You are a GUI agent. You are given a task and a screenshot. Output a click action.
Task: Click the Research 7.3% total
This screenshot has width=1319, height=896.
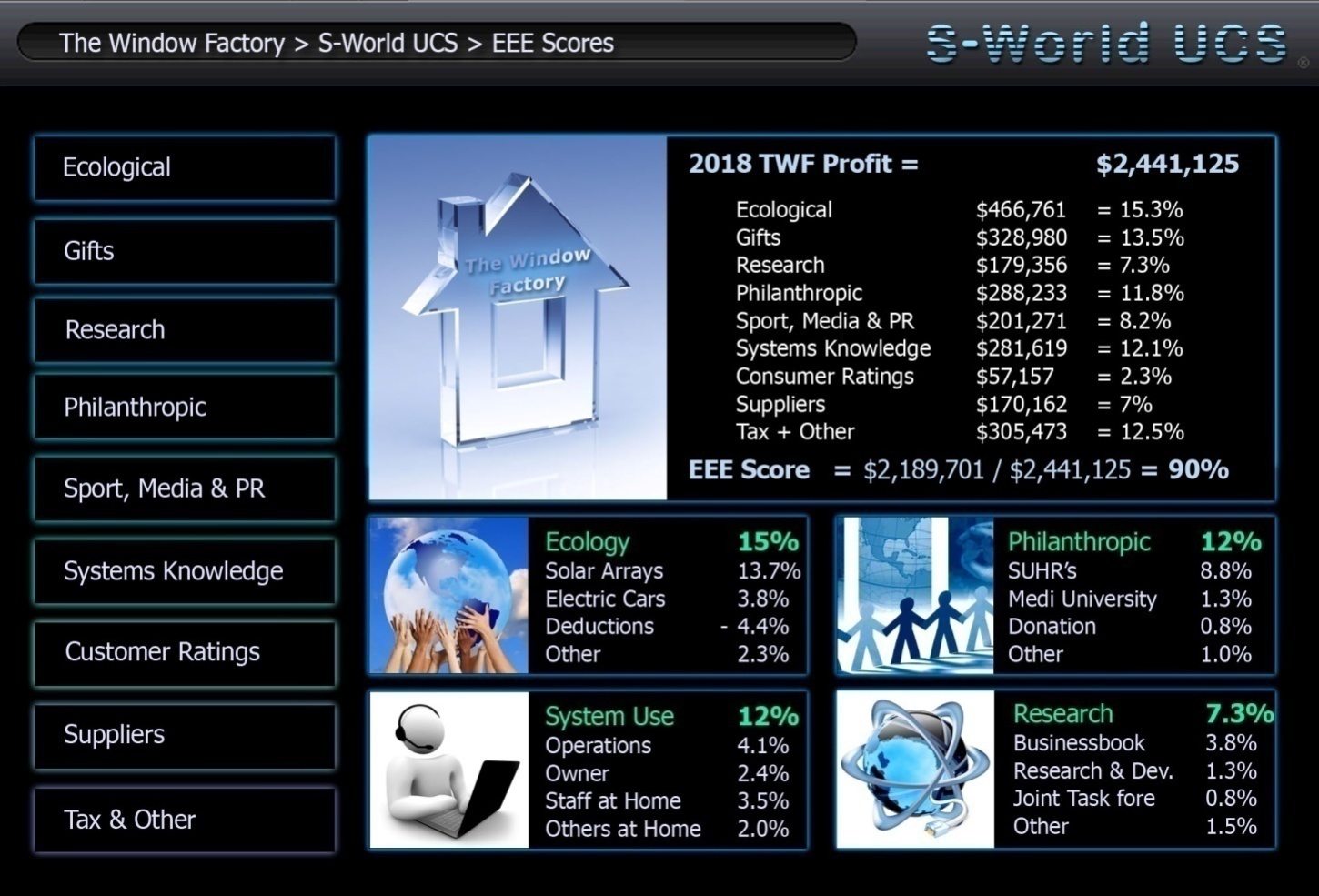click(x=1240, y=714)
